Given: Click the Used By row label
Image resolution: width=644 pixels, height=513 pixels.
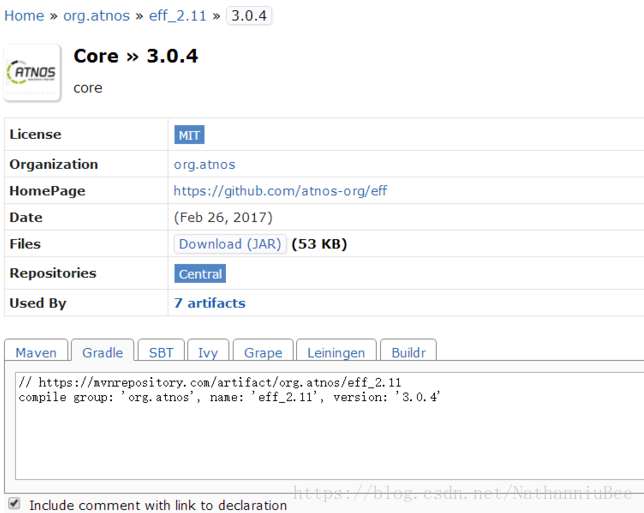Looking at the screenshot, I should (x=38, y=303).
